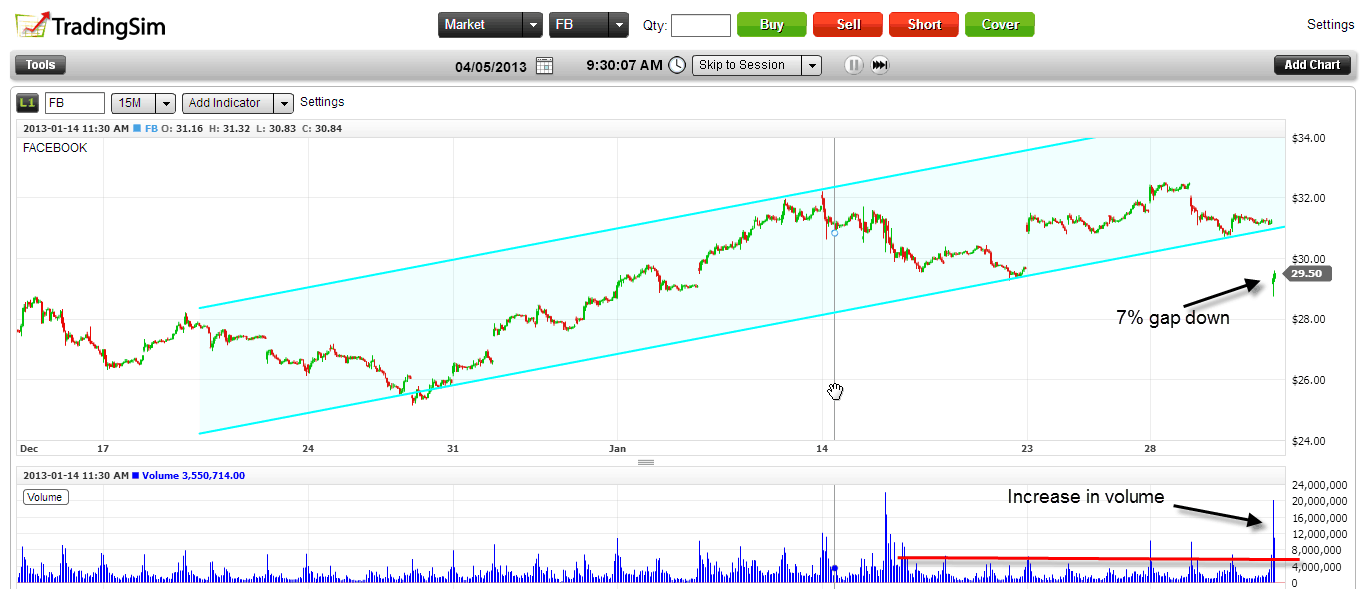
Task: Click the Volume indicator label button
Action: pos(45,497)
